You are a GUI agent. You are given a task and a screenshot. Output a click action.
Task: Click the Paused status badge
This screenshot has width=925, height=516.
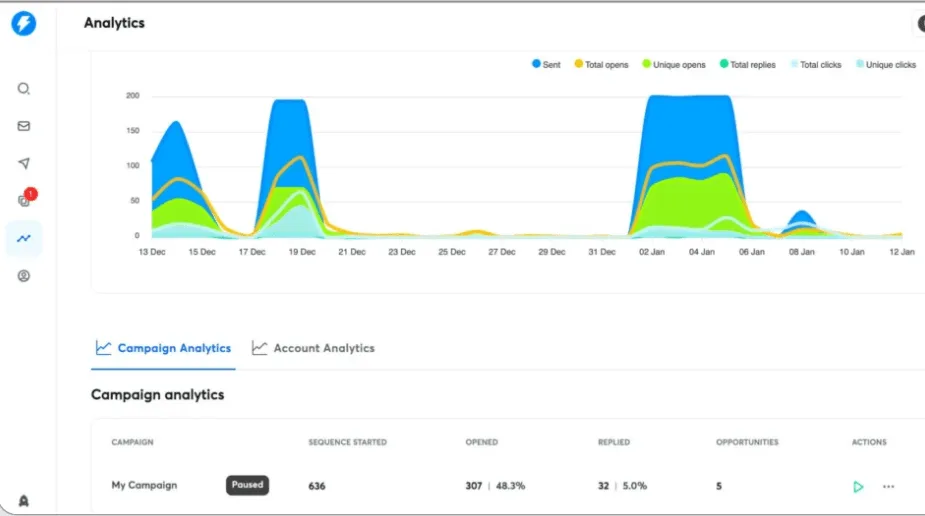[x=247, y=485]
